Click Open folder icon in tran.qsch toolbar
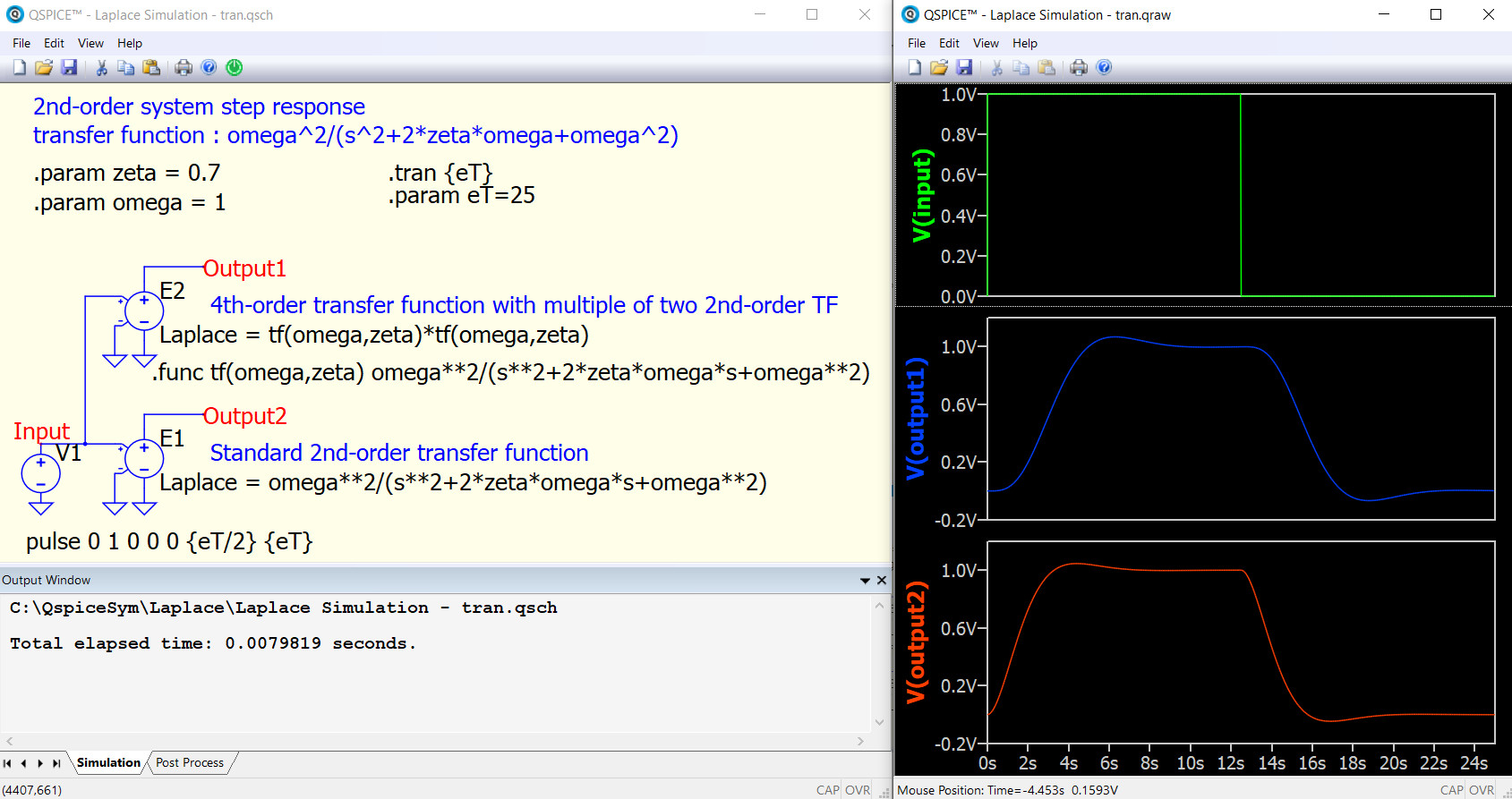Viewport: 1512px width, 799px height. point(44,67)
